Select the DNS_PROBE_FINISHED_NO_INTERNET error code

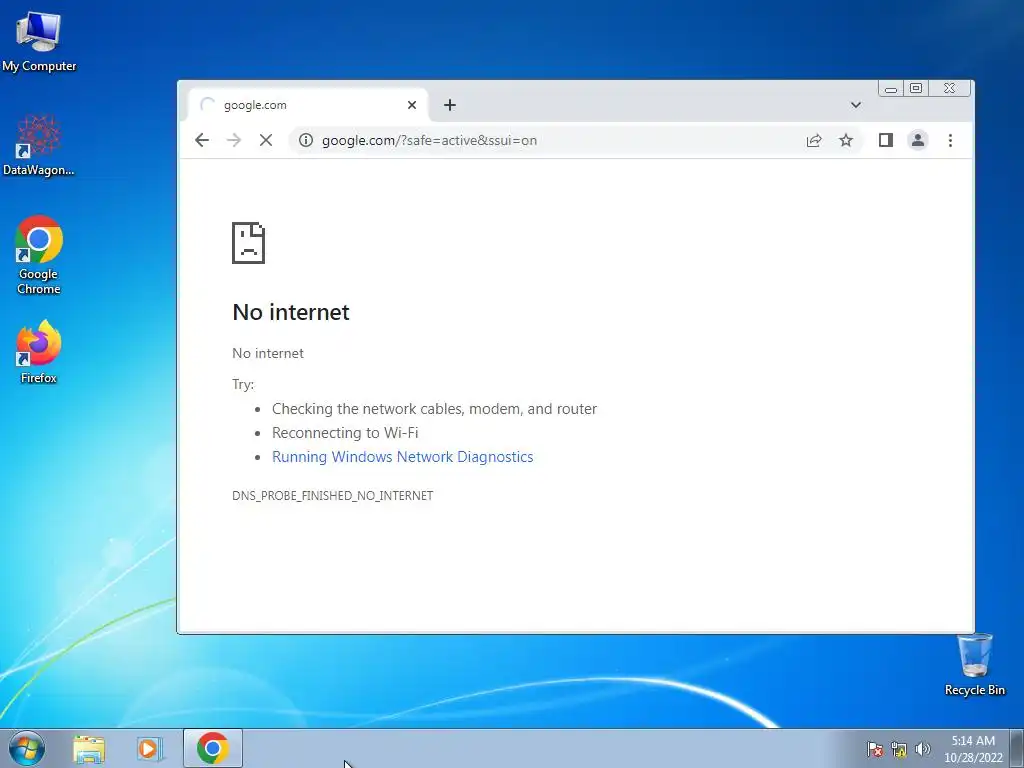pos(332,496)
